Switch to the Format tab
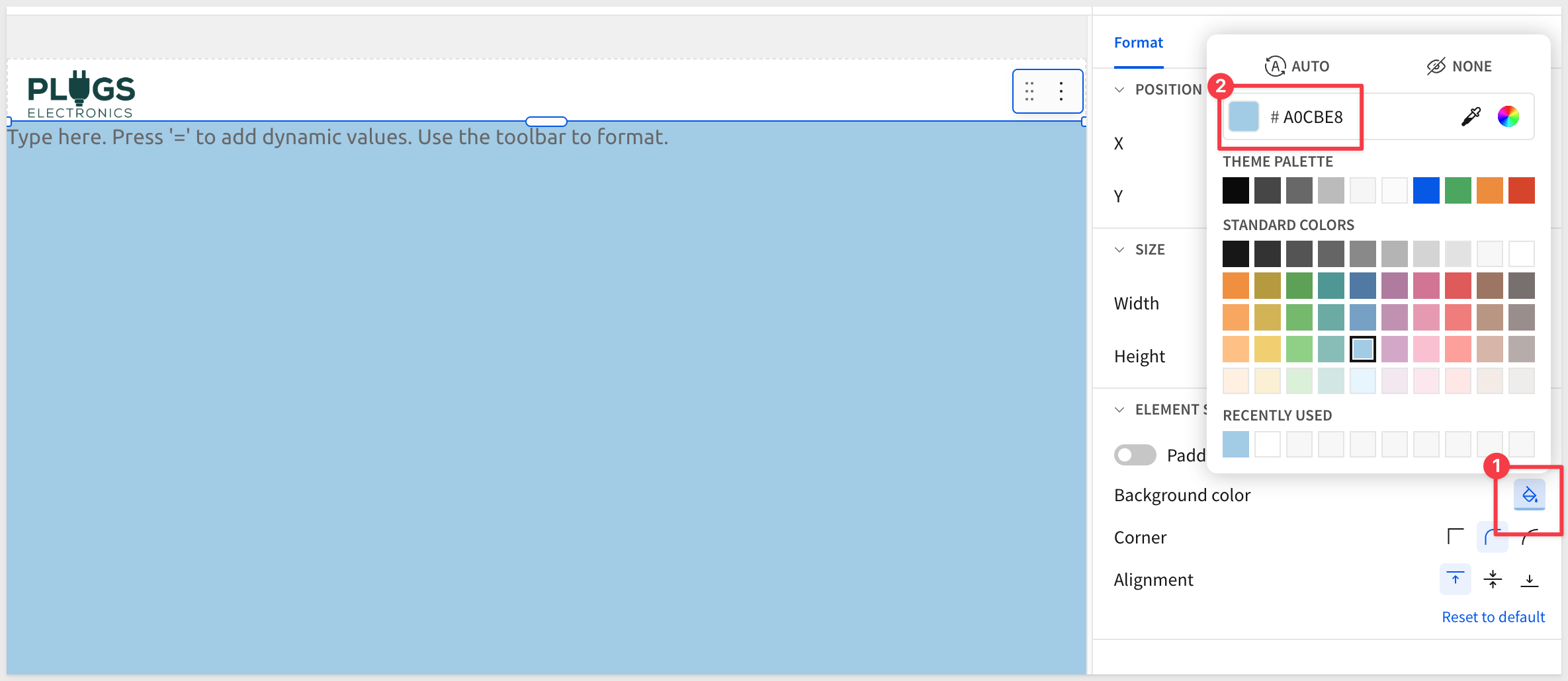Viewport: 1568px width, 681px height. point(1138,43)
